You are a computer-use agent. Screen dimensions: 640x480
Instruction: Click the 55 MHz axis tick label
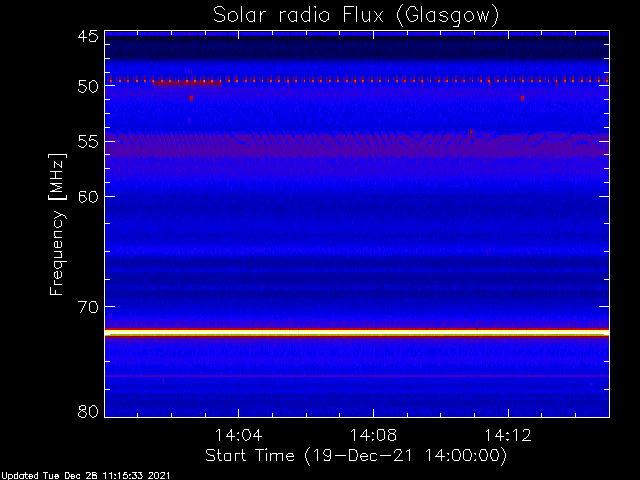(88, 142)
